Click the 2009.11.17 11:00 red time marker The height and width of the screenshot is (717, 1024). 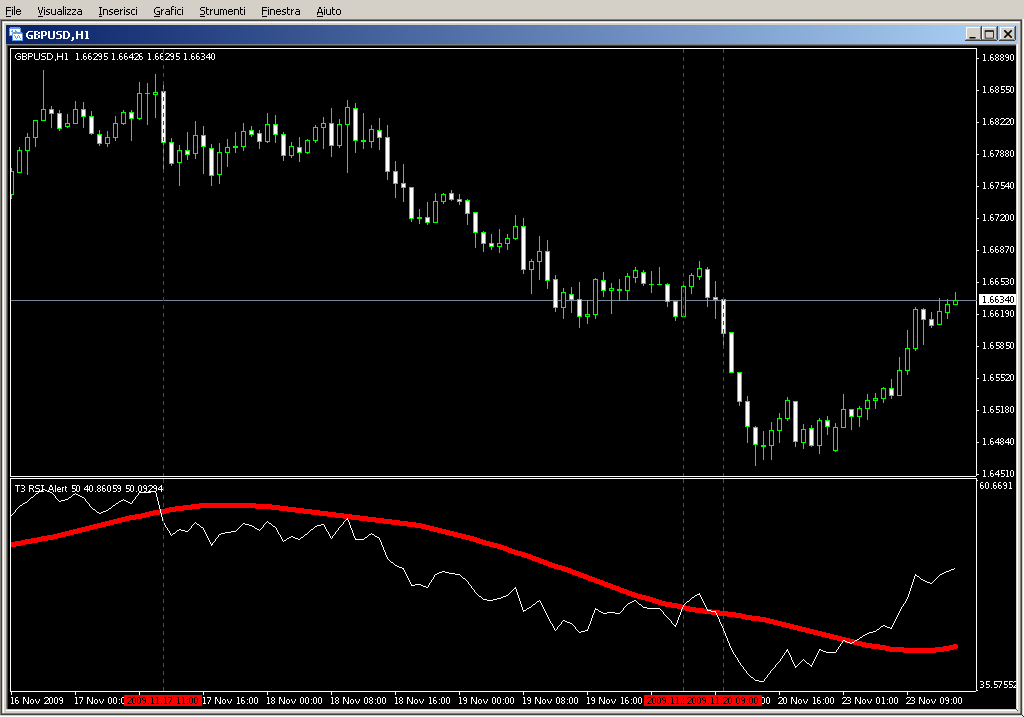tap(163, 701)
